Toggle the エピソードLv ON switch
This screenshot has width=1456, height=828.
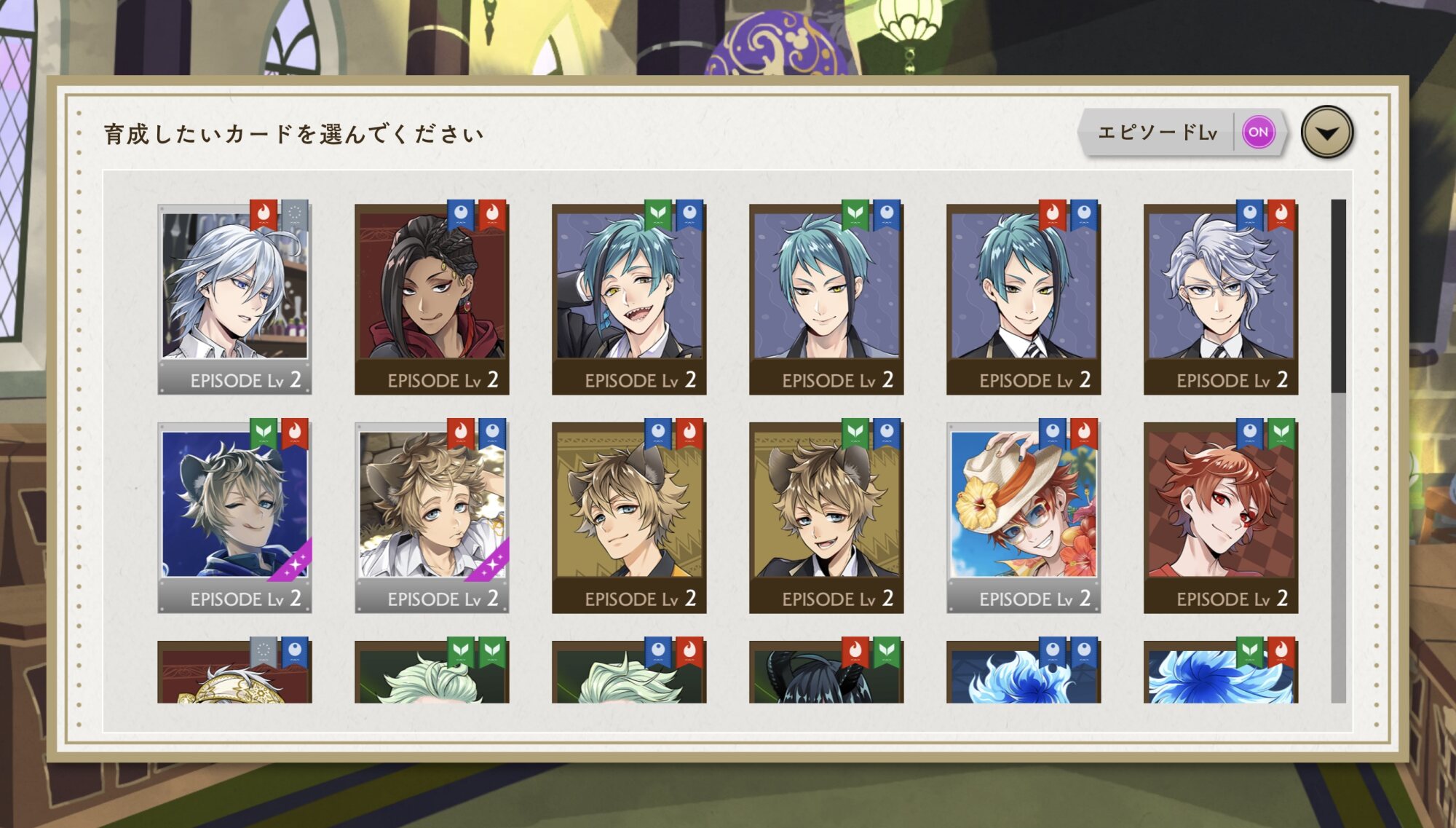(1259, 133)
